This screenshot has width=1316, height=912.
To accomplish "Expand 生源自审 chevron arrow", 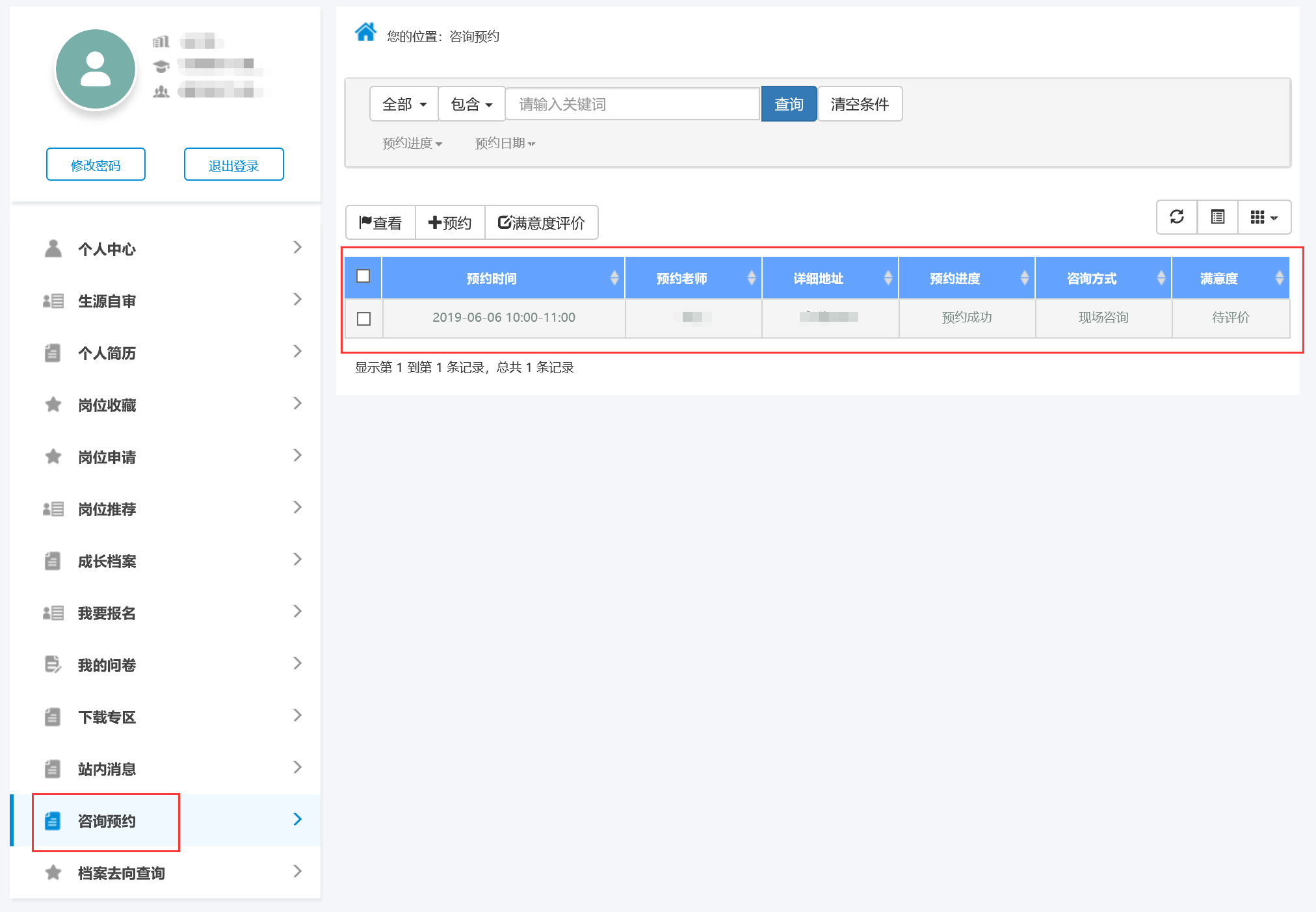I will click(x=298, y=299).
